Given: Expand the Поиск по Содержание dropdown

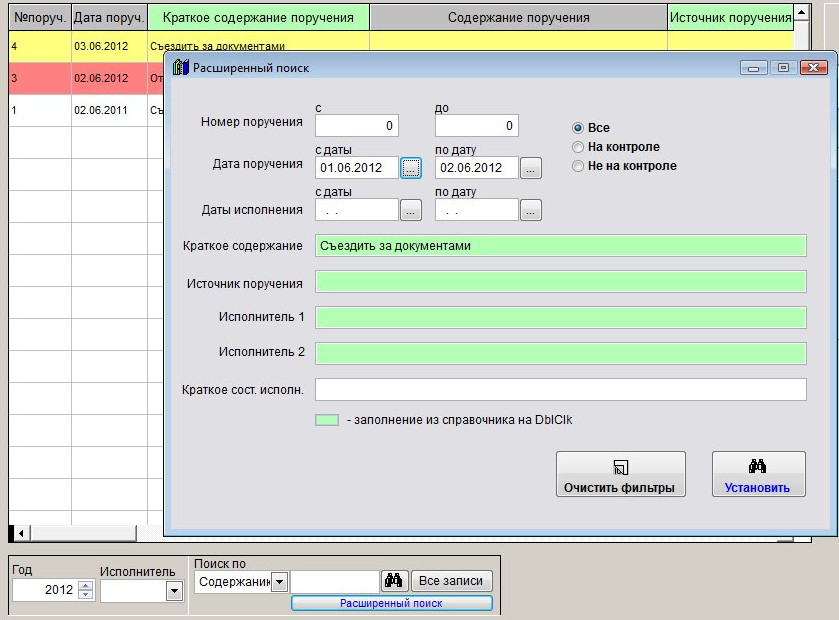Looking at the screenshot, I should [279, 581].
